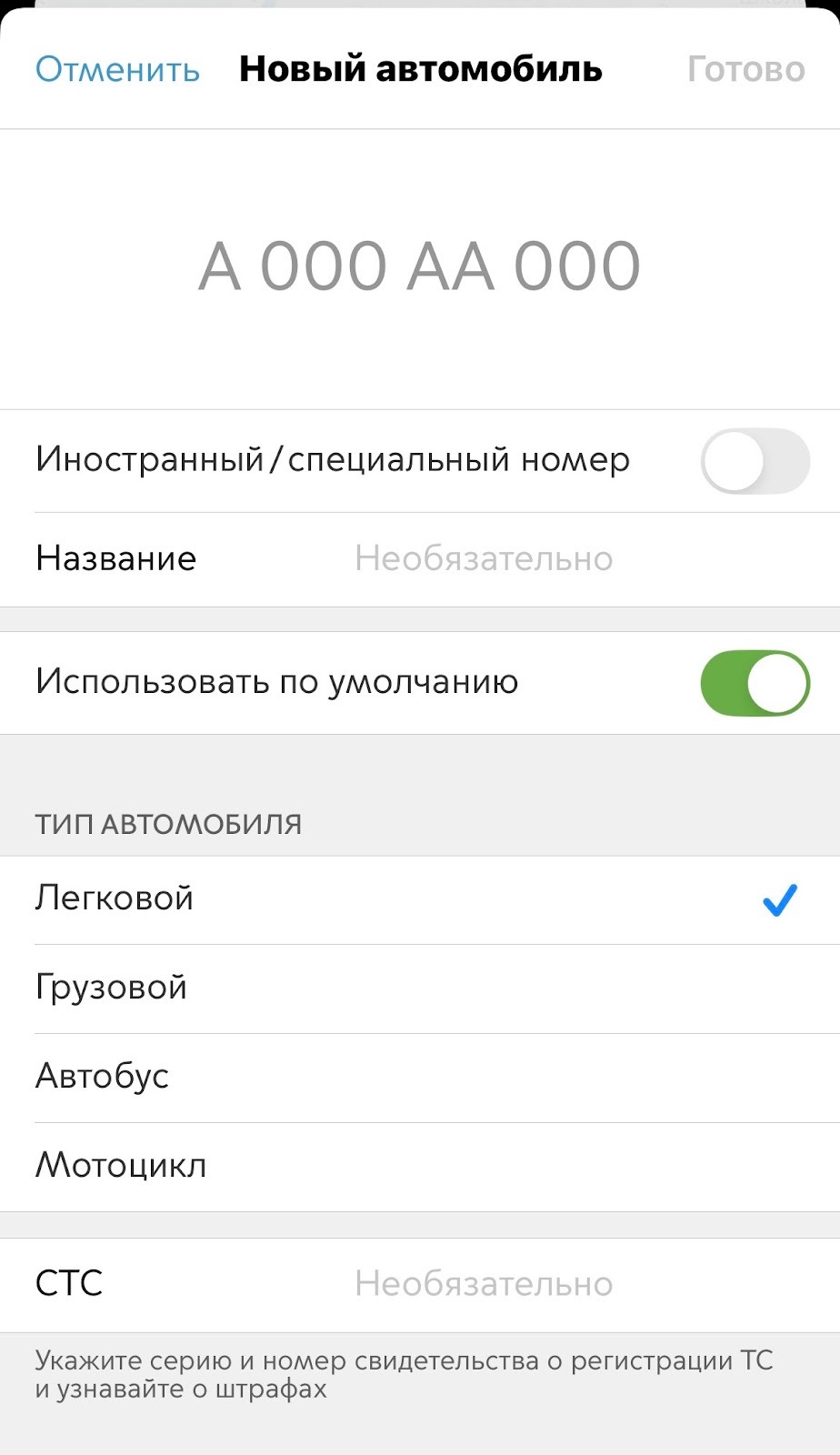
Task: Choose Автобус as the vehicle type
Action: (x=102, y=1077)
